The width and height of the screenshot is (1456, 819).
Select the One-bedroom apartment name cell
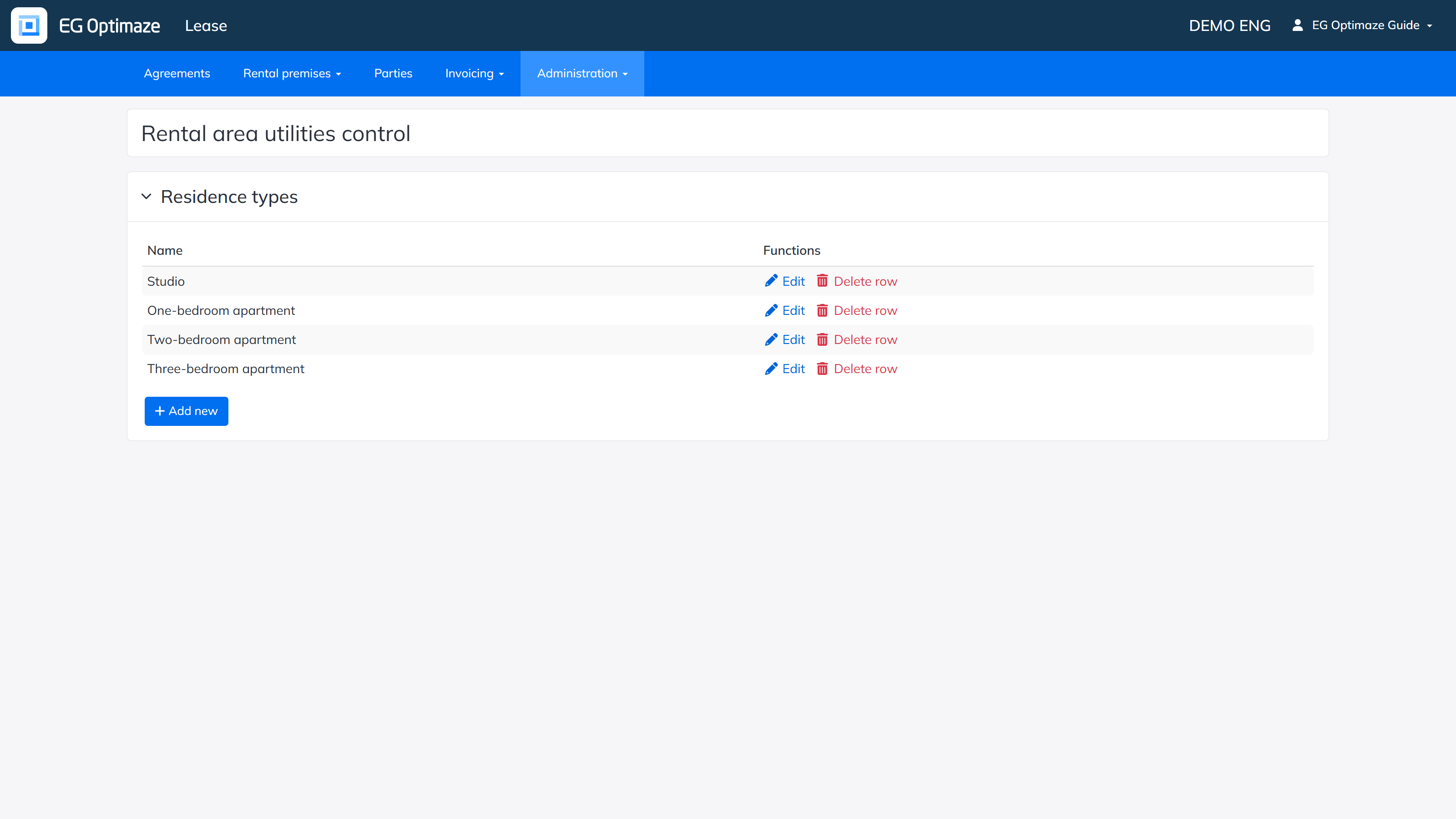221,310
